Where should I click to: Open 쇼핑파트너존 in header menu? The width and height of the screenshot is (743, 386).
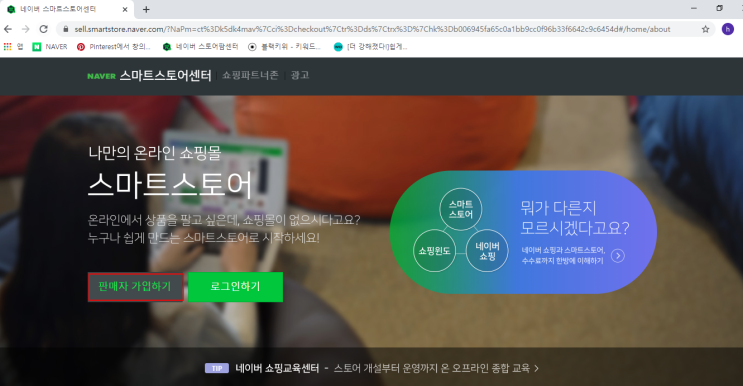click(250, 75)
